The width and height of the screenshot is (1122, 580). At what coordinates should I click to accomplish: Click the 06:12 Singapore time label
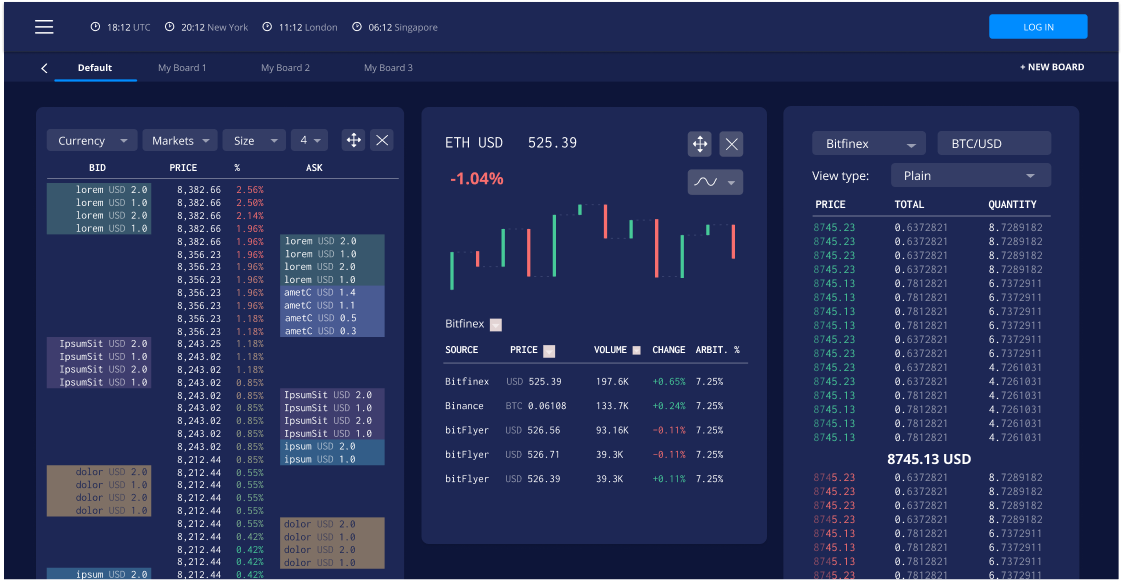(403, 27)
